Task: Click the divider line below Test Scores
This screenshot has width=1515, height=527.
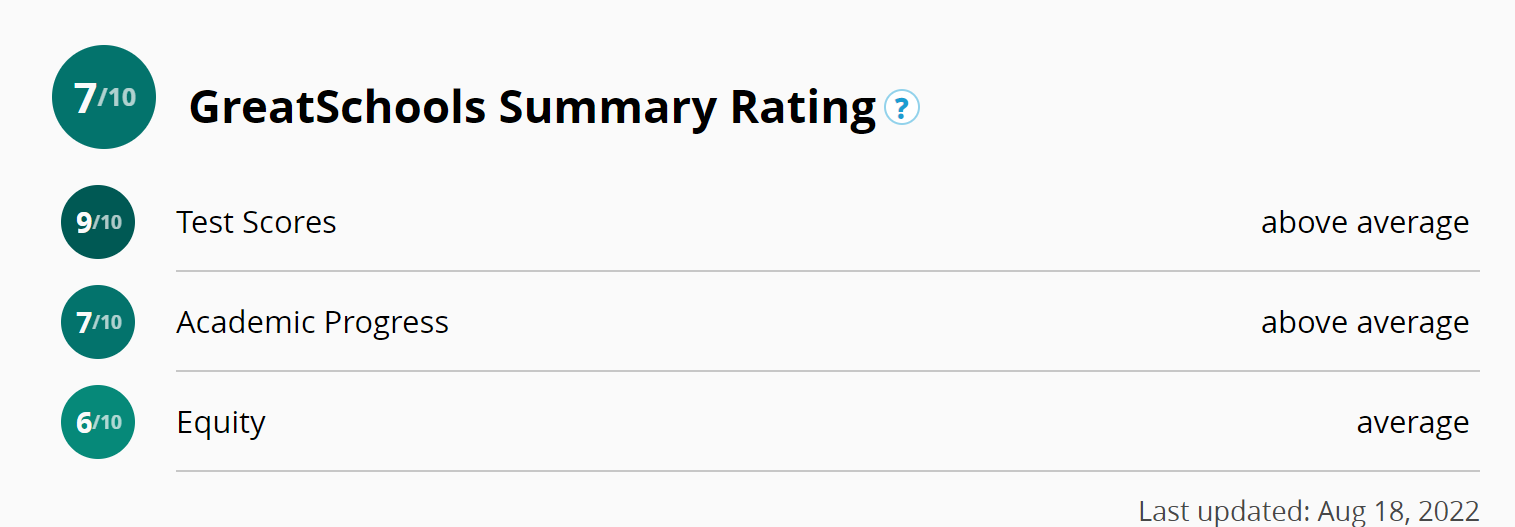Action: [827, 271]
